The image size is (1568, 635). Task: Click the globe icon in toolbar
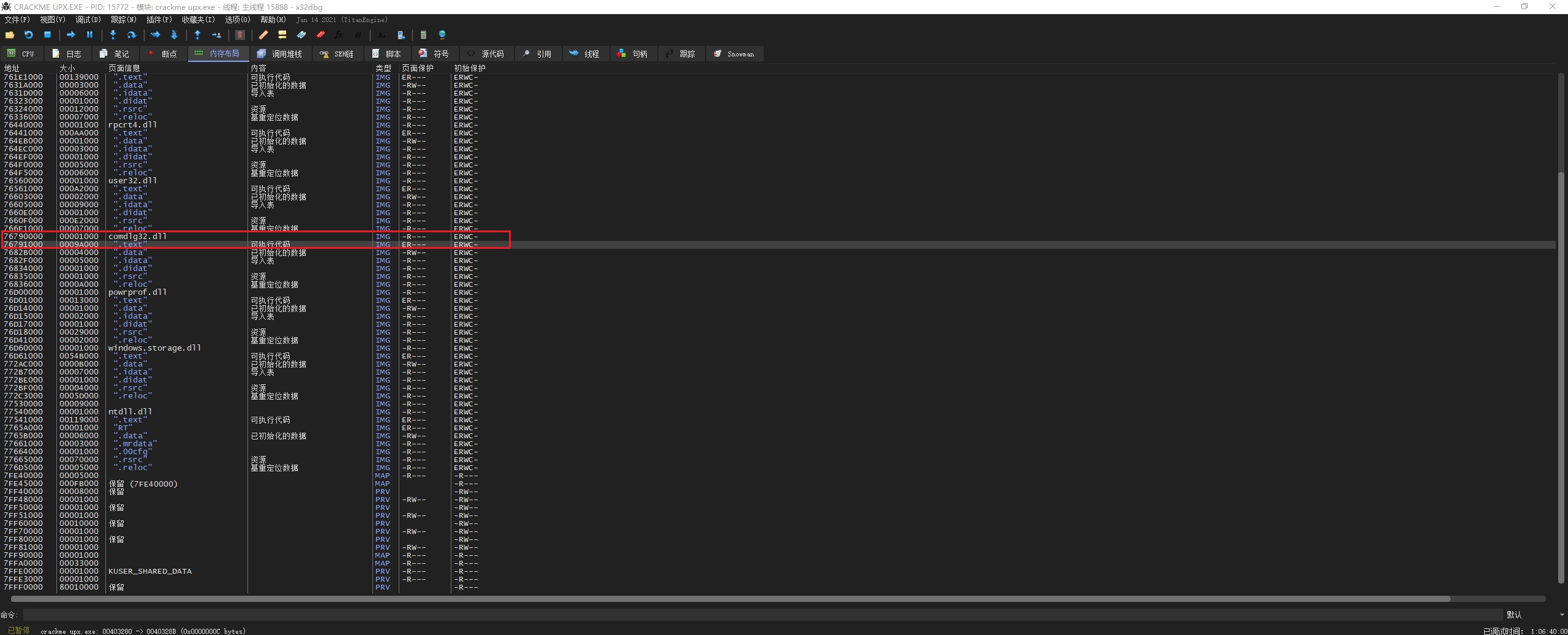442,35
